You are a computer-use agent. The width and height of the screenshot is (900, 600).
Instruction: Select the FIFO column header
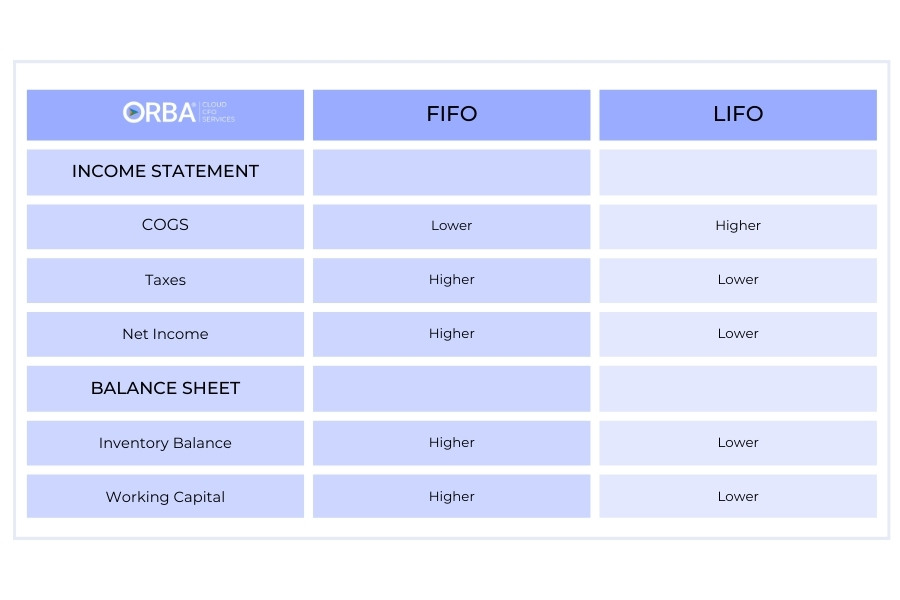click(x=451, y=114)
